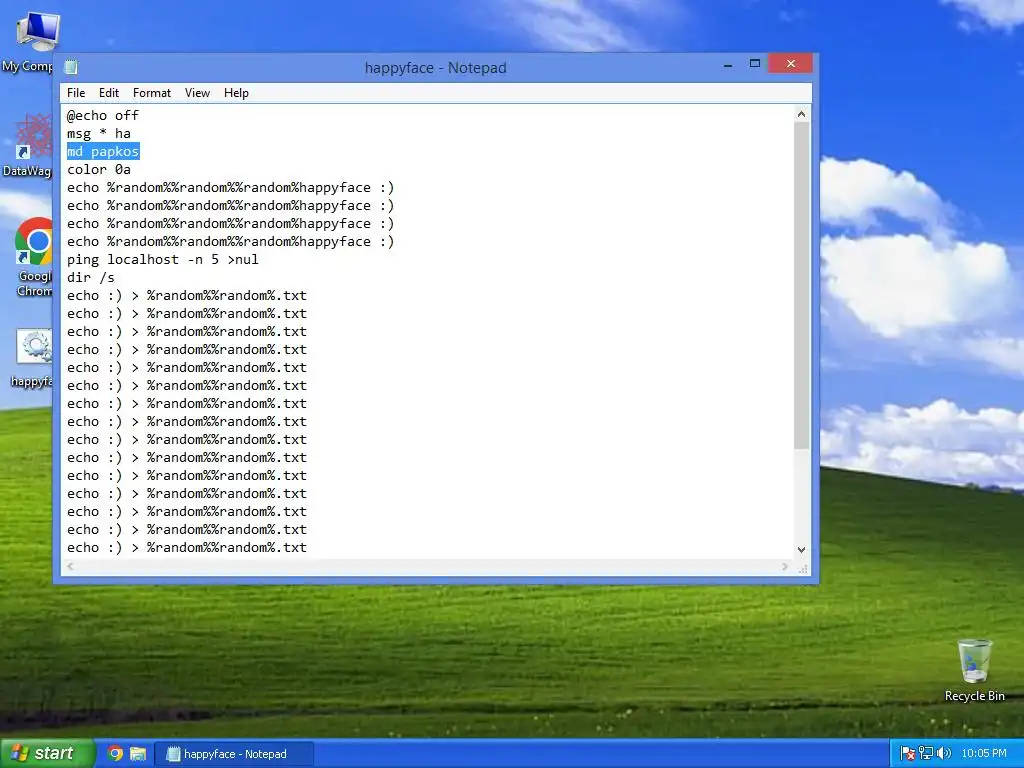Select the happyface batch file desktop icon
Screen dimensions: 1024x768
coord(31,358)
